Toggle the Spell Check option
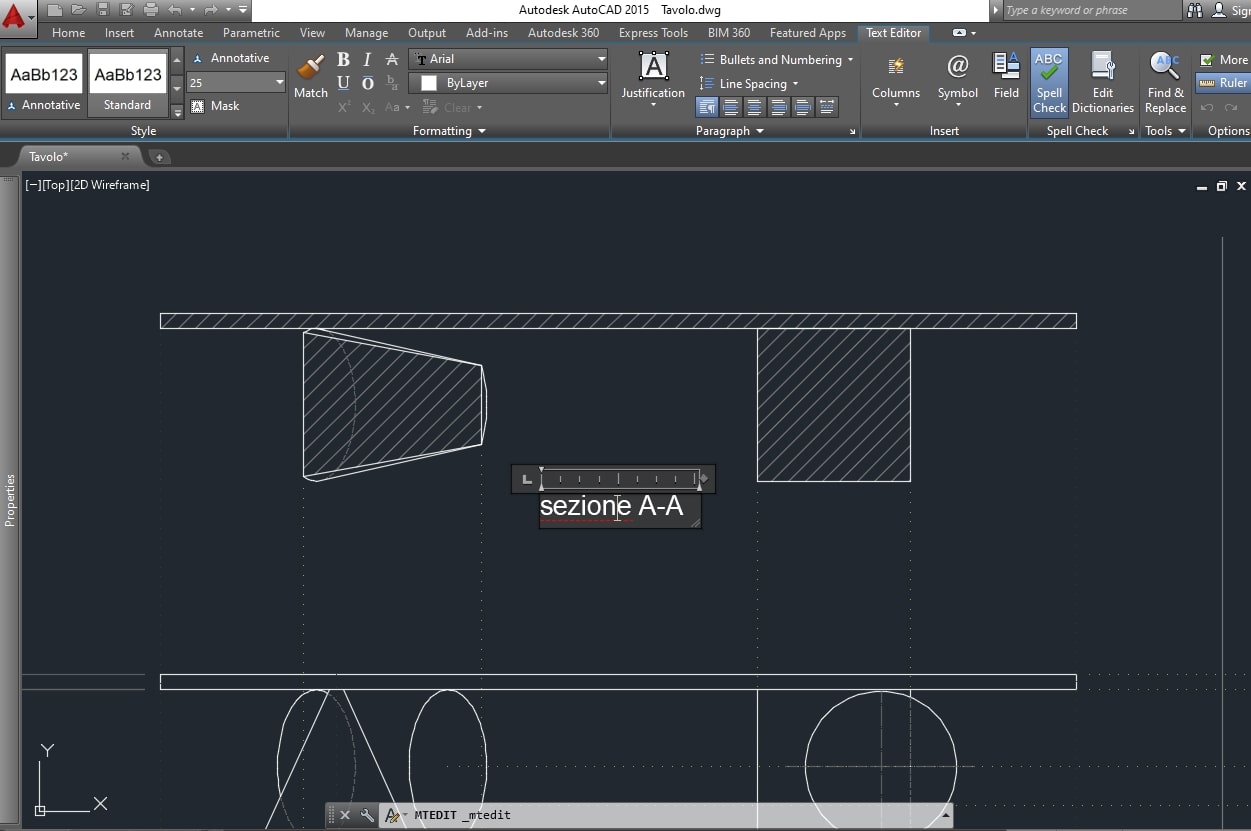The height and width of the screenshot is (831, 1251). tap(1049, 82)
